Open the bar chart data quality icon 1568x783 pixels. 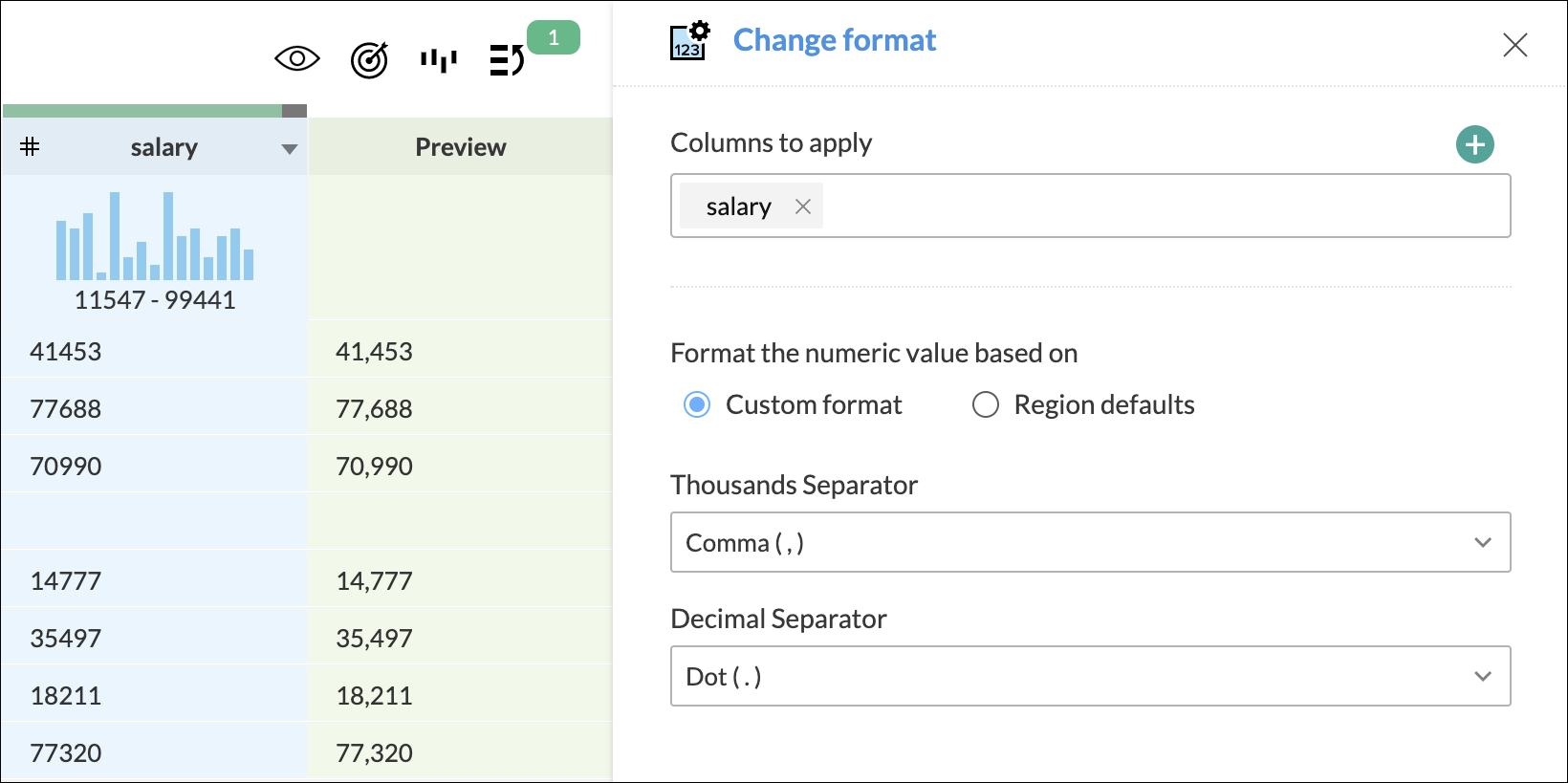pos(439,60)
